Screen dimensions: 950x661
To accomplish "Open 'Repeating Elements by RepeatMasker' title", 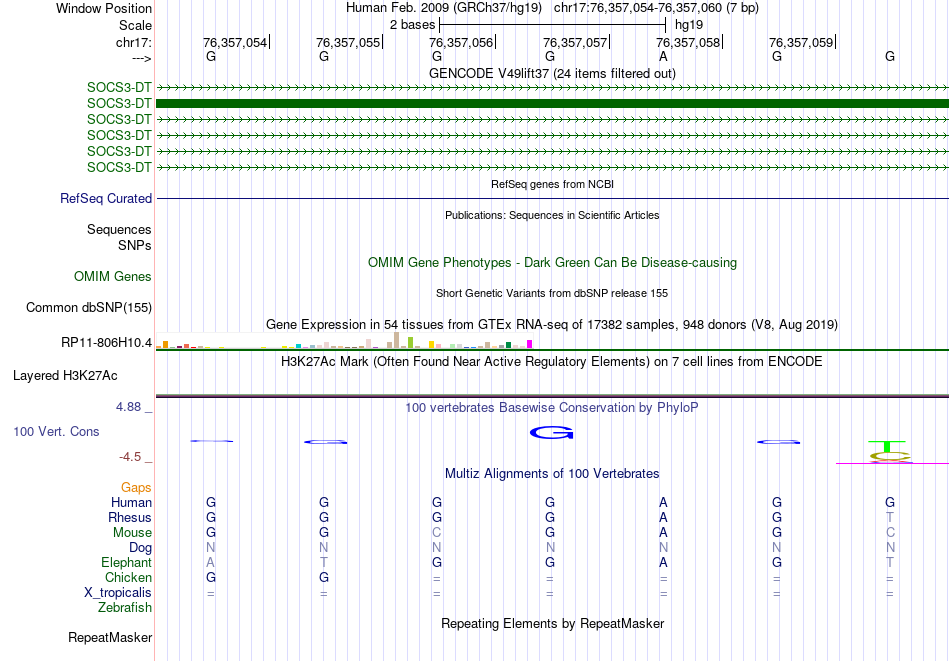I will (x=552, y=623).
